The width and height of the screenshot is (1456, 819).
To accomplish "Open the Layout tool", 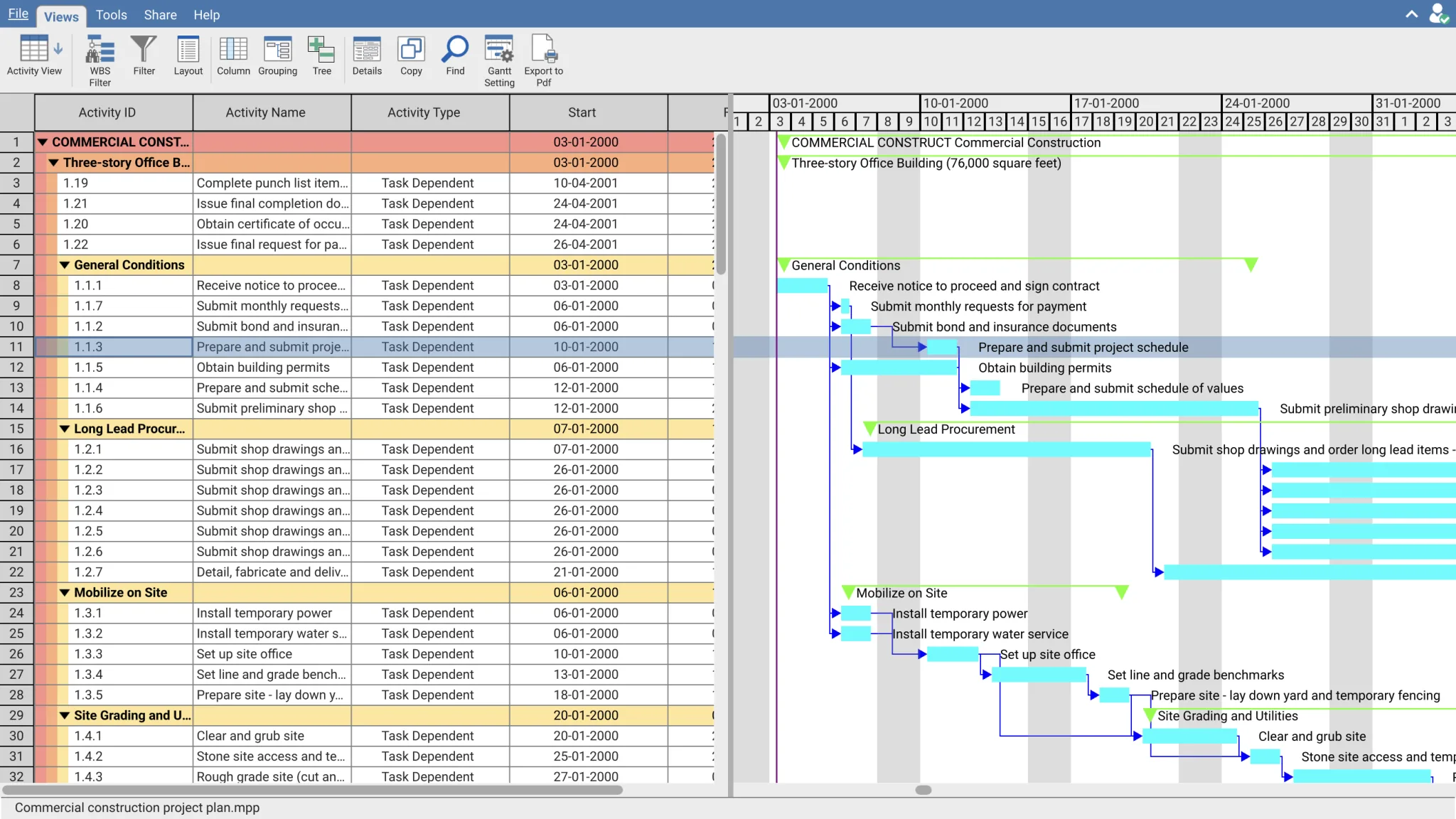I will [x=188, y=55].
